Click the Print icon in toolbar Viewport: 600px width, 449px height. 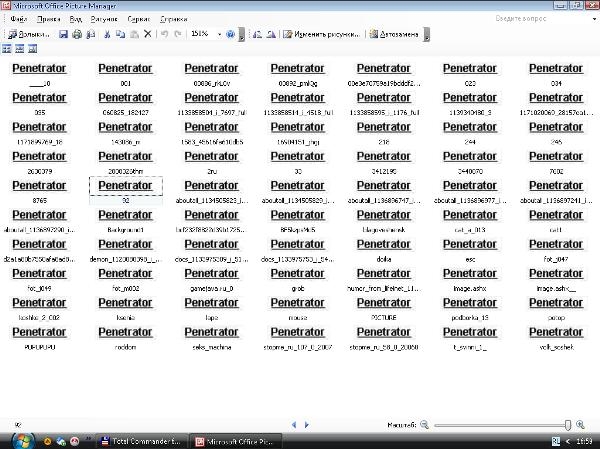[x=77, y=34]
